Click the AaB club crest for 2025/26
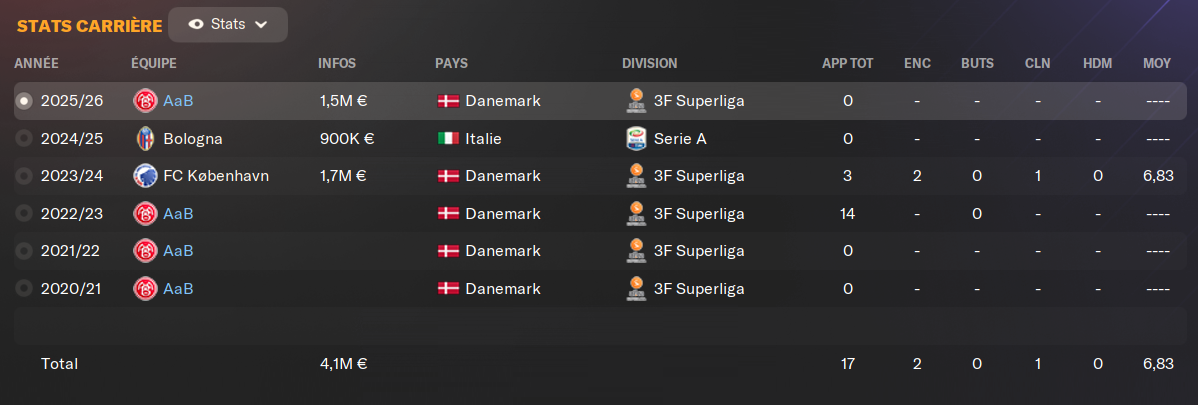The width and height of the screenshot is (1198, 405). tap(144, 101)
